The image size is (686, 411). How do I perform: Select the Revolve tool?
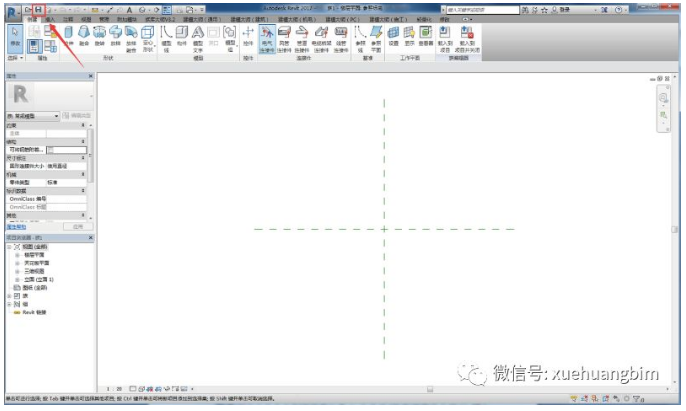(x=100, y=36)
